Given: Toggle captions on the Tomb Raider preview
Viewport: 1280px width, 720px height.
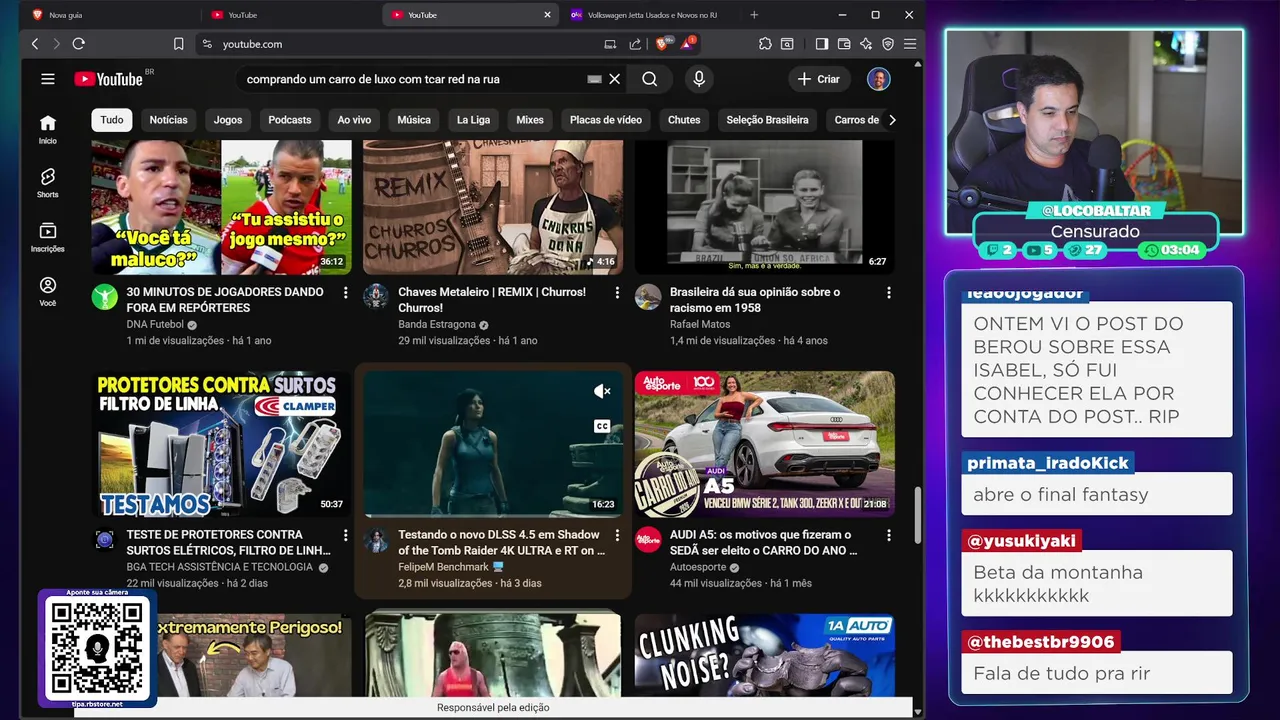Looking at the screenshot, I should 602,426.
